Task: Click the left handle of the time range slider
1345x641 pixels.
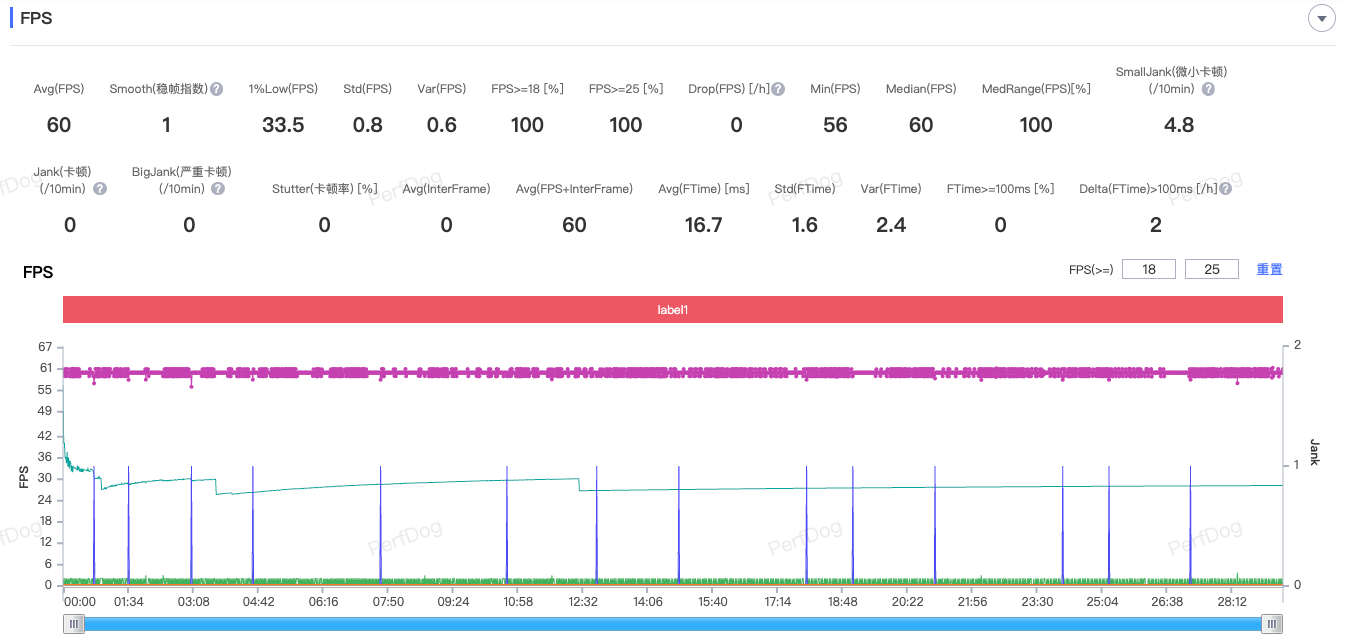Action: point(73,624)
